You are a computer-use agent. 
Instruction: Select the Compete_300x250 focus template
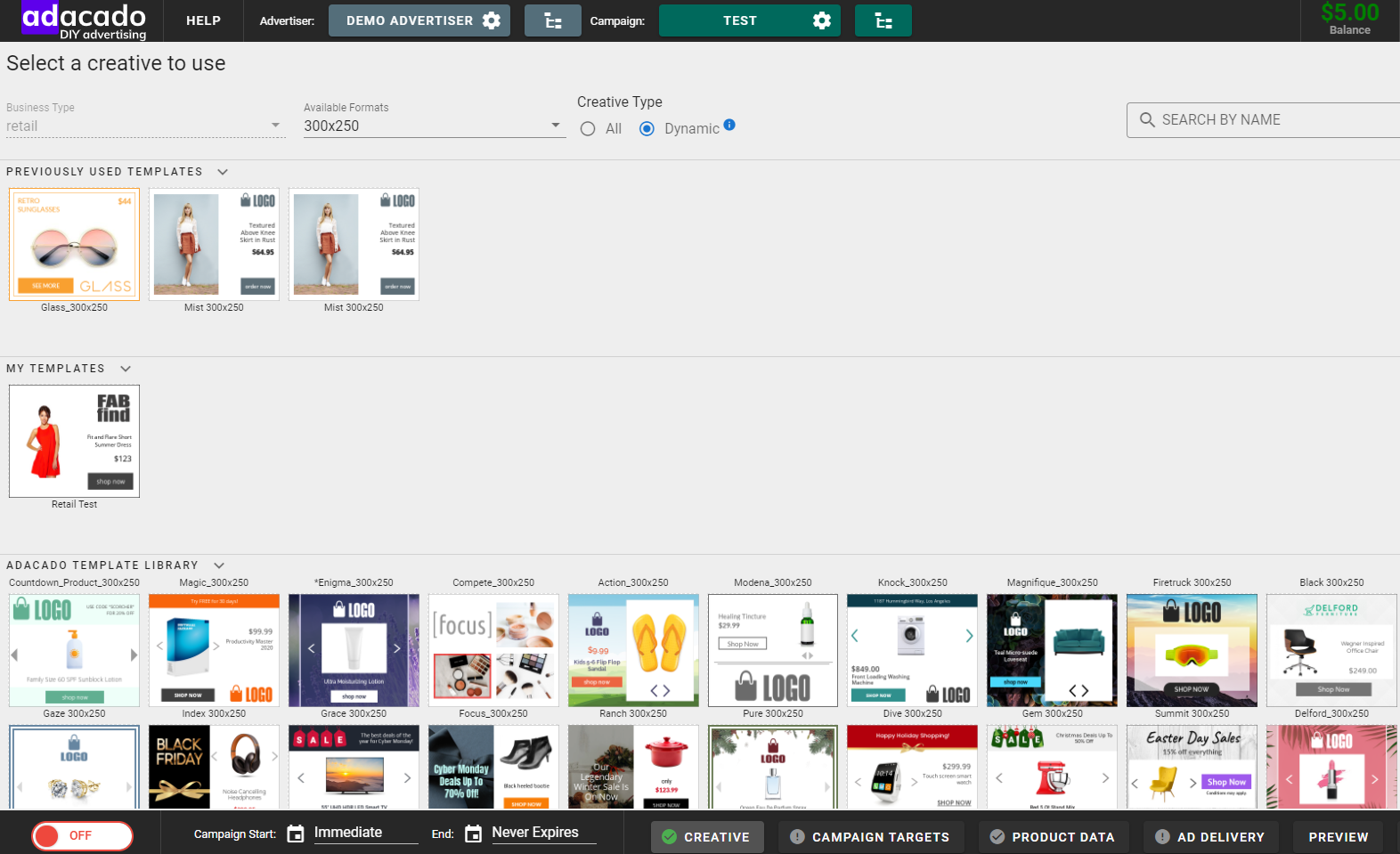493,651
